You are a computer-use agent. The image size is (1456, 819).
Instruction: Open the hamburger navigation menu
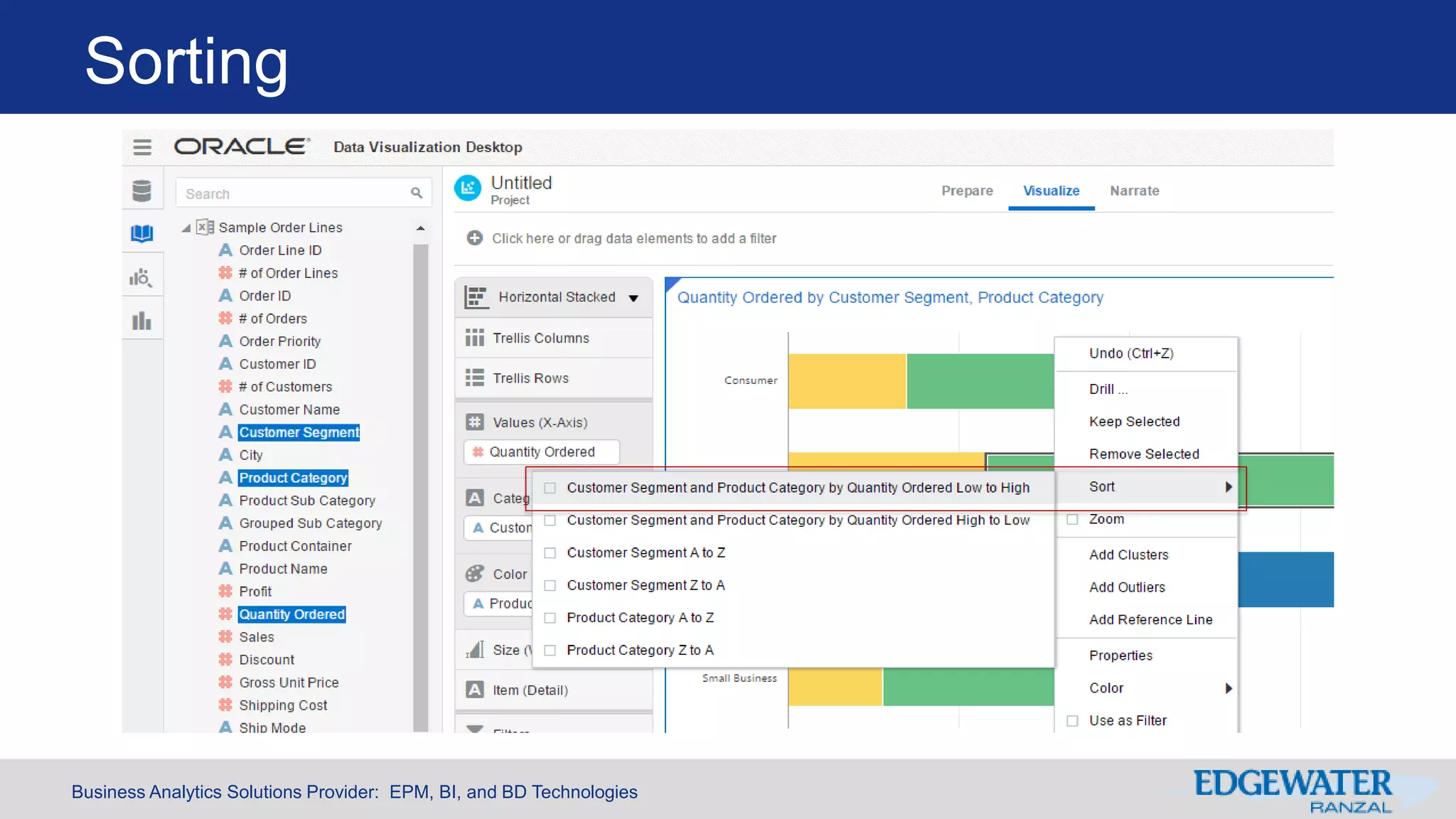[x=142, y=147]
